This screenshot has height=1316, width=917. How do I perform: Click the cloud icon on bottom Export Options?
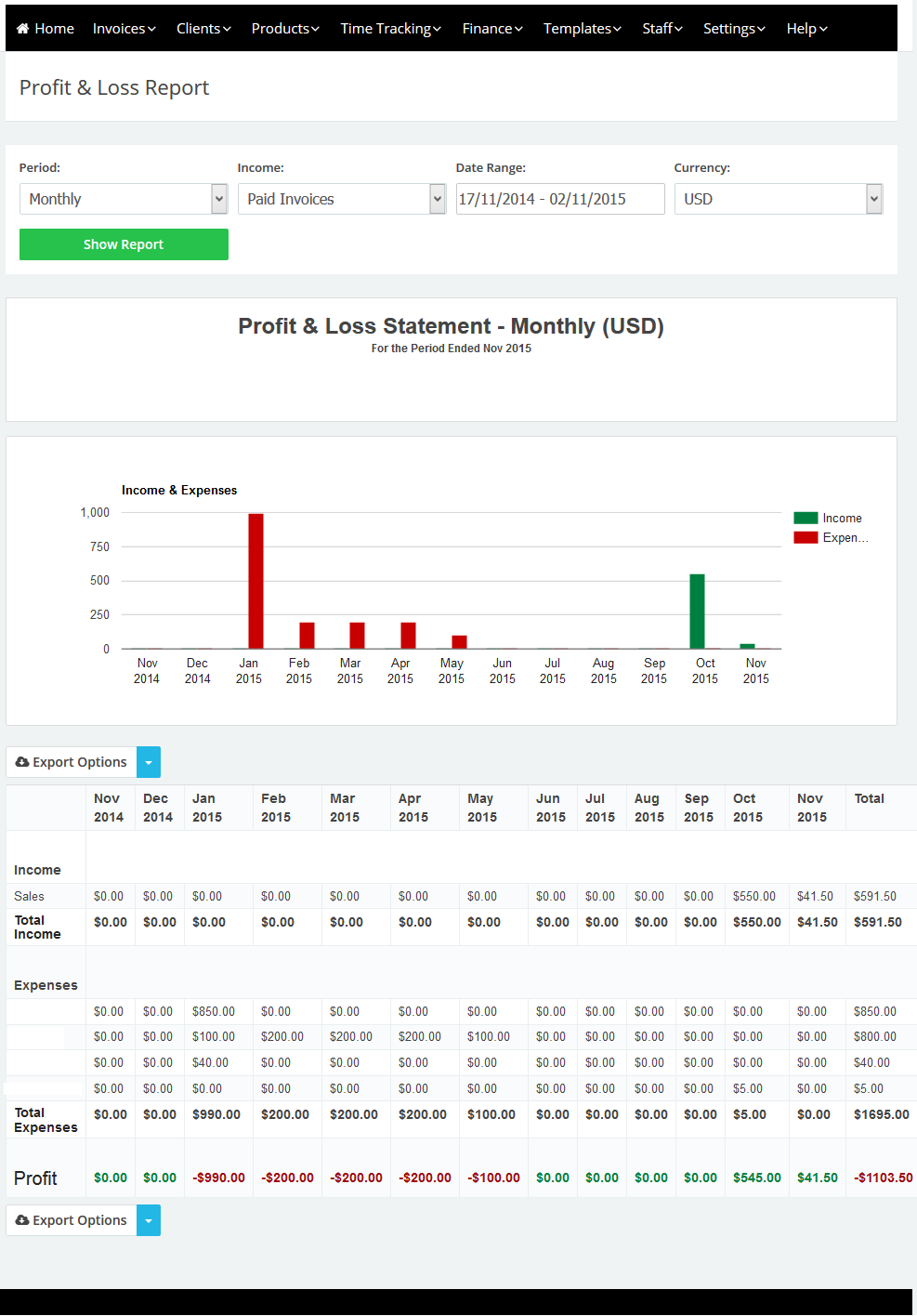pos(22,1220)
